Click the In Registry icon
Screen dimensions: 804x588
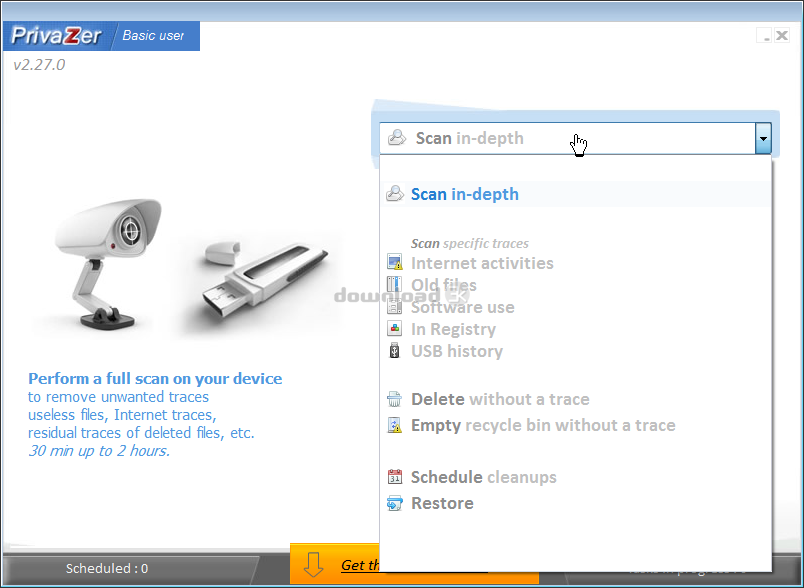pos(394,329)
